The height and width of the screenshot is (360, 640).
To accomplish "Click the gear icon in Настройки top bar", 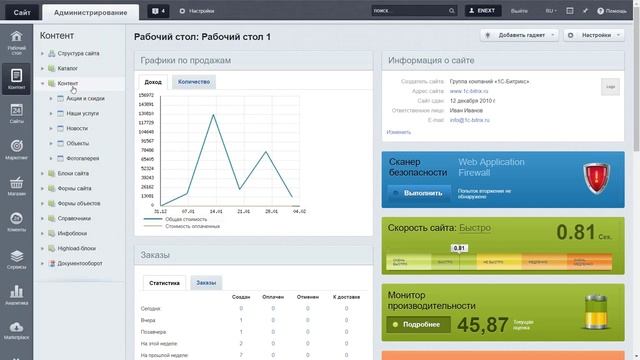I will pyautogui.click(x=182, y=11).
